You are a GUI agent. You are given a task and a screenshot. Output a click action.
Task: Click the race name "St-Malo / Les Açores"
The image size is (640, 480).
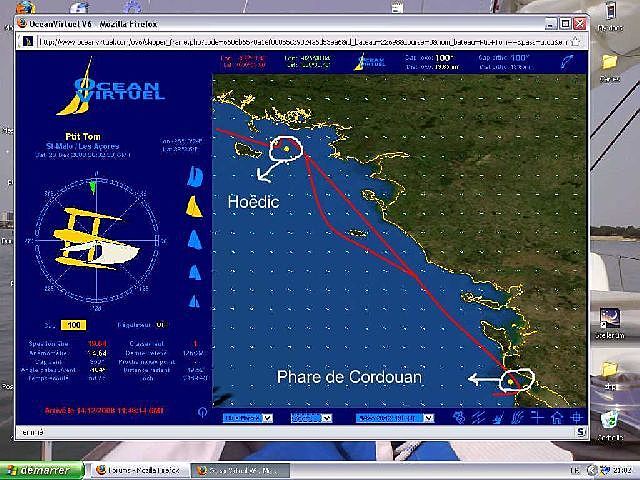[x=83, y=146]
